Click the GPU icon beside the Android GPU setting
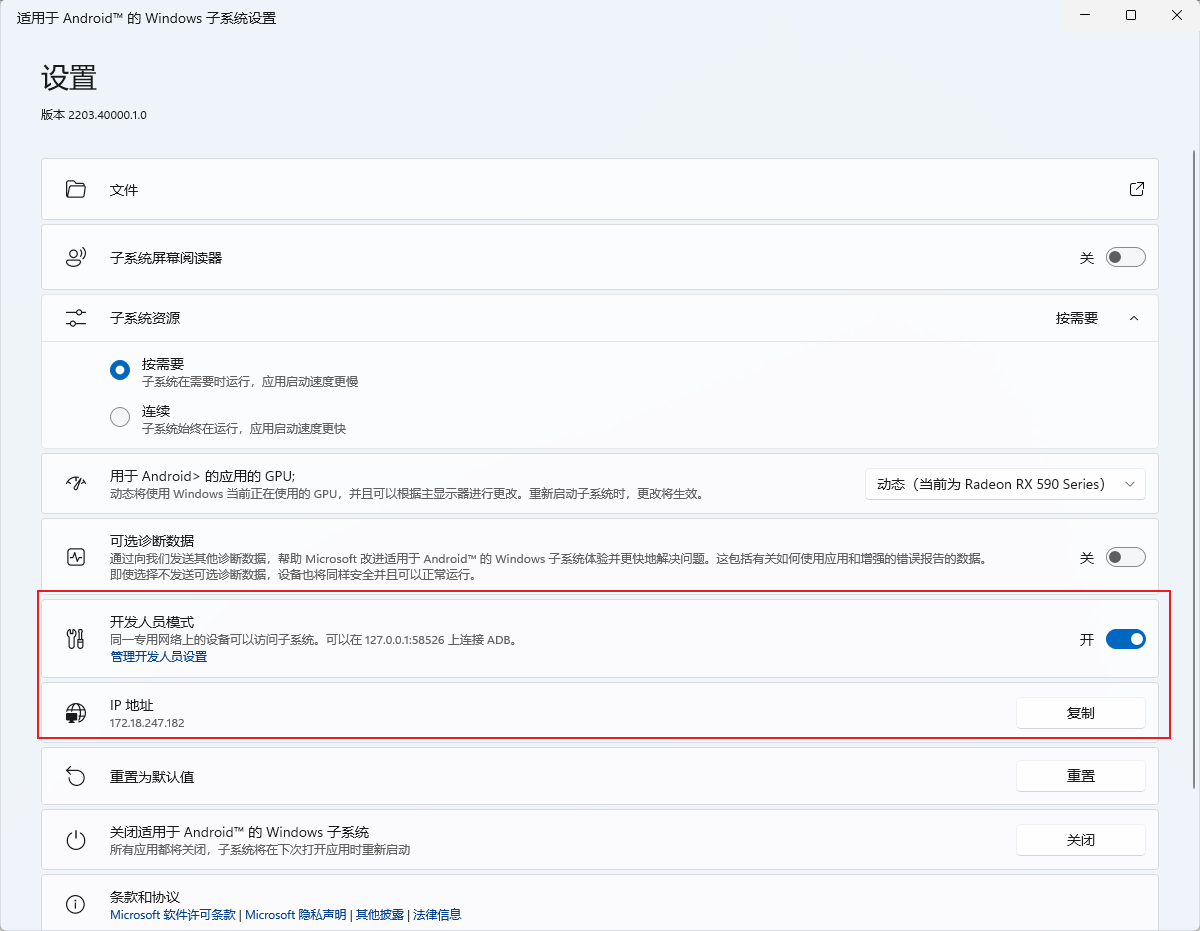1200x931 pixels. tap(75, 483)
